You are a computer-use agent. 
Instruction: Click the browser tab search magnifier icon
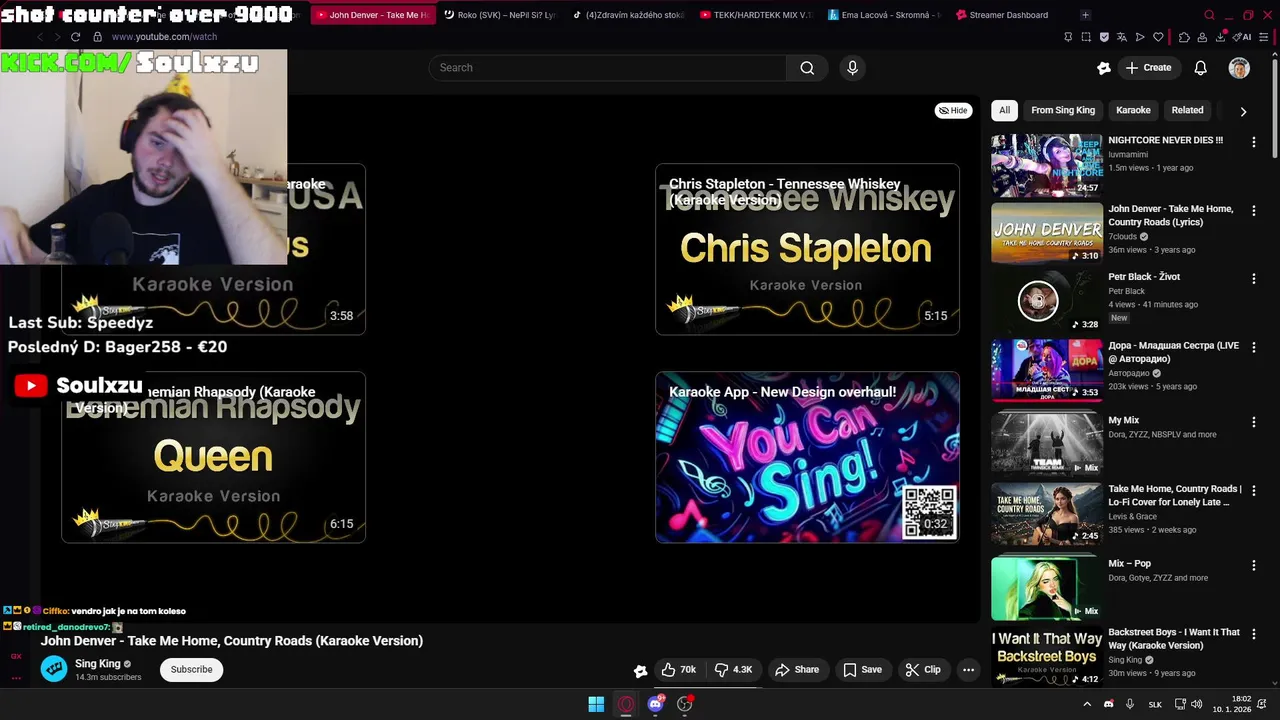click(x=1209, y=15)
